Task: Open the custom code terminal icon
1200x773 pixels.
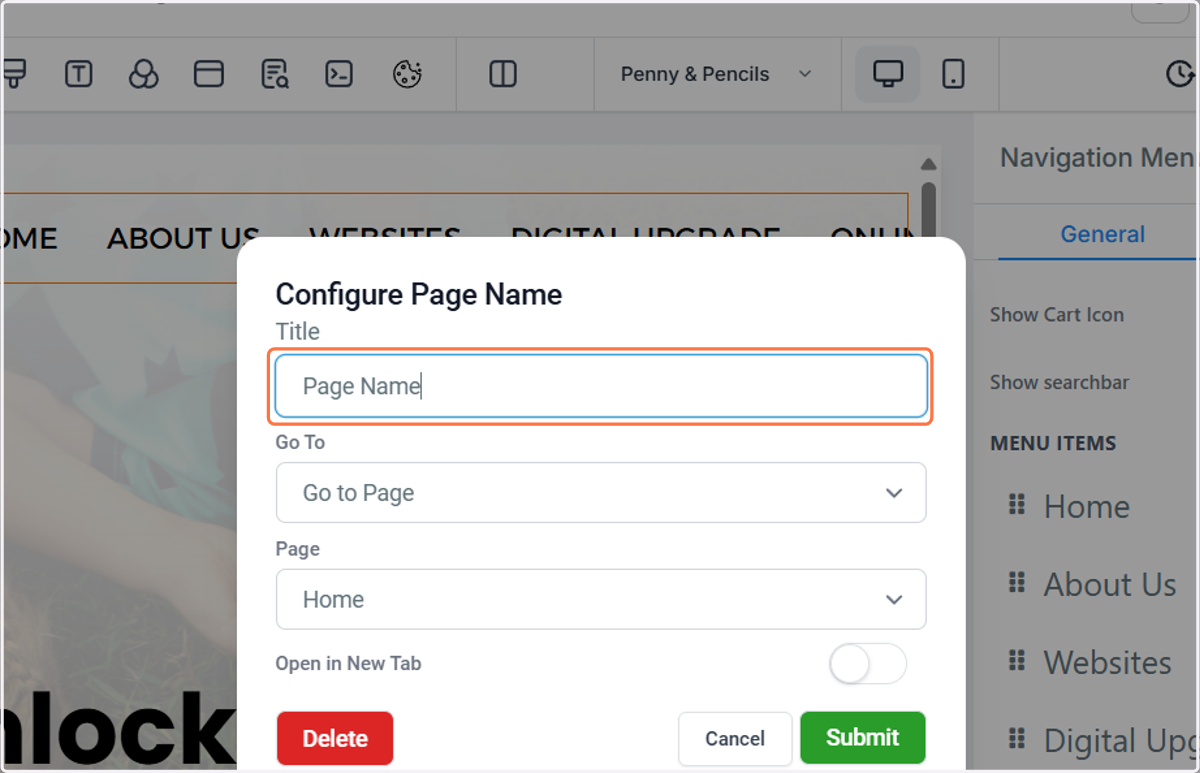Action: (340, 74)
